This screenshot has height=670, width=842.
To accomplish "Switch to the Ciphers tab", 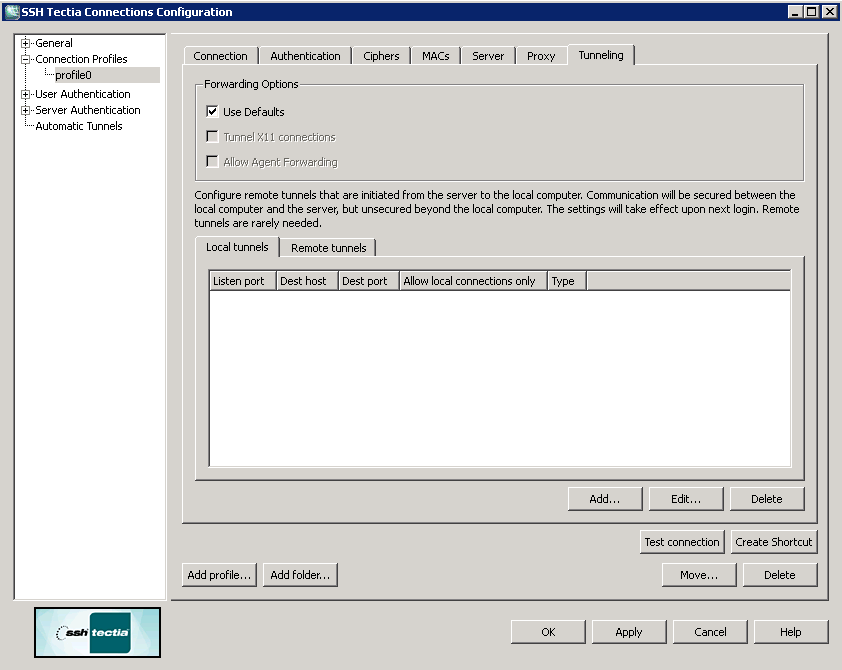I will coord(381,55).
